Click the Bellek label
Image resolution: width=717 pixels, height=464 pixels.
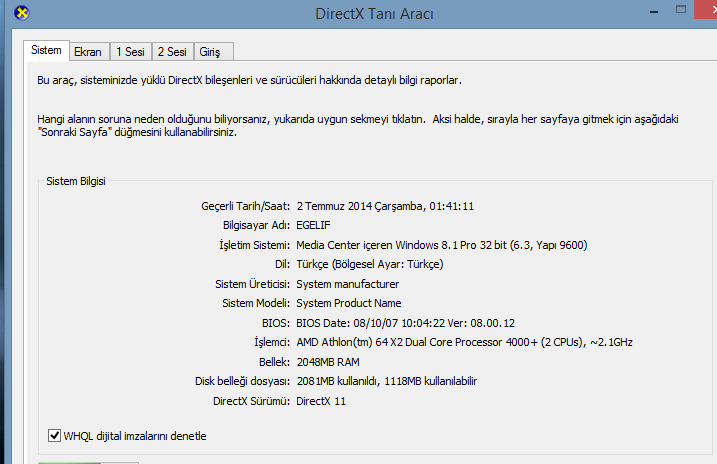point(274,362)
